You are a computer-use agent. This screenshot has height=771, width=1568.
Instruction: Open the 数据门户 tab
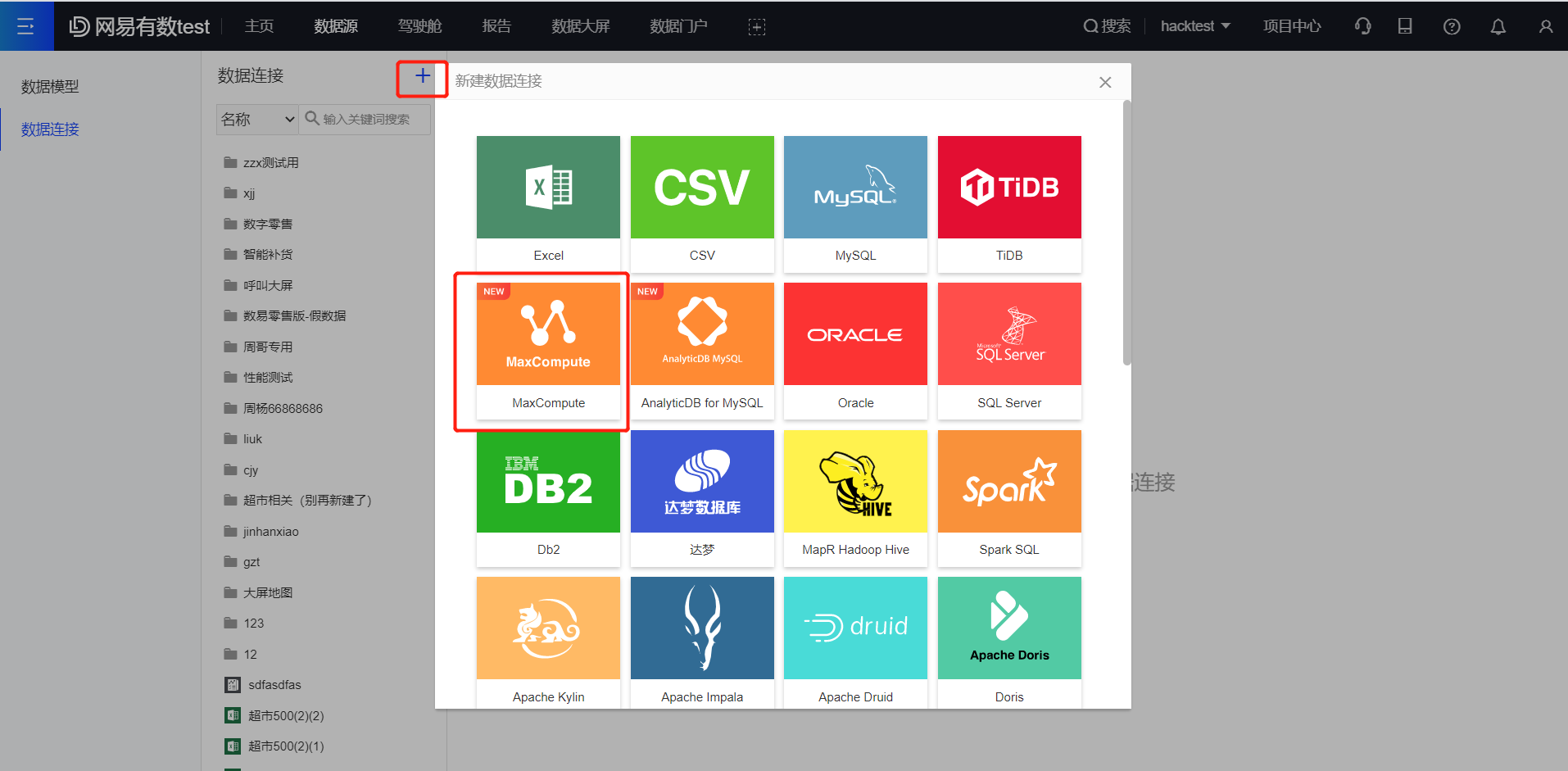point(678,26)
